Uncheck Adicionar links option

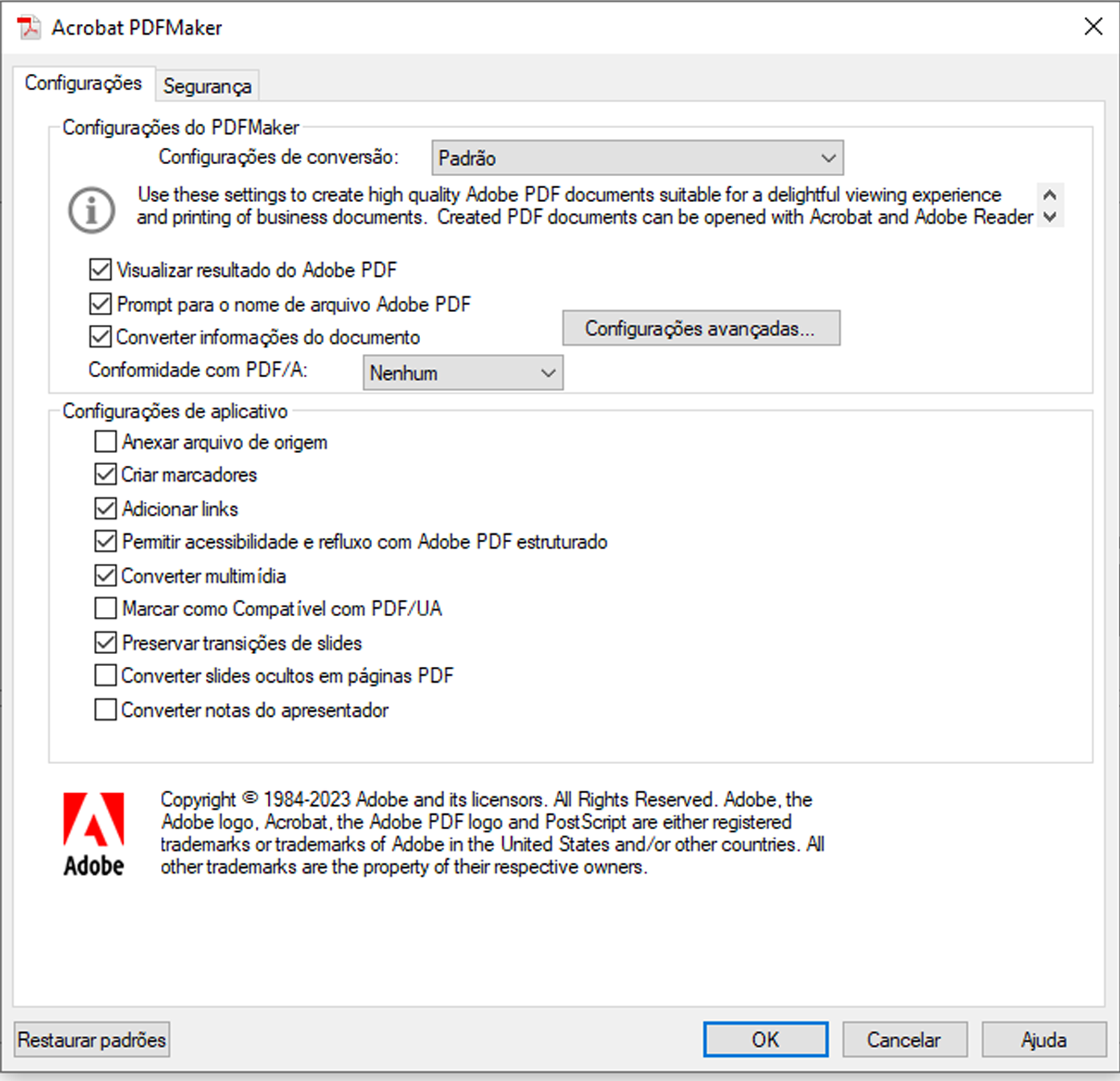(x=105, y=508)
